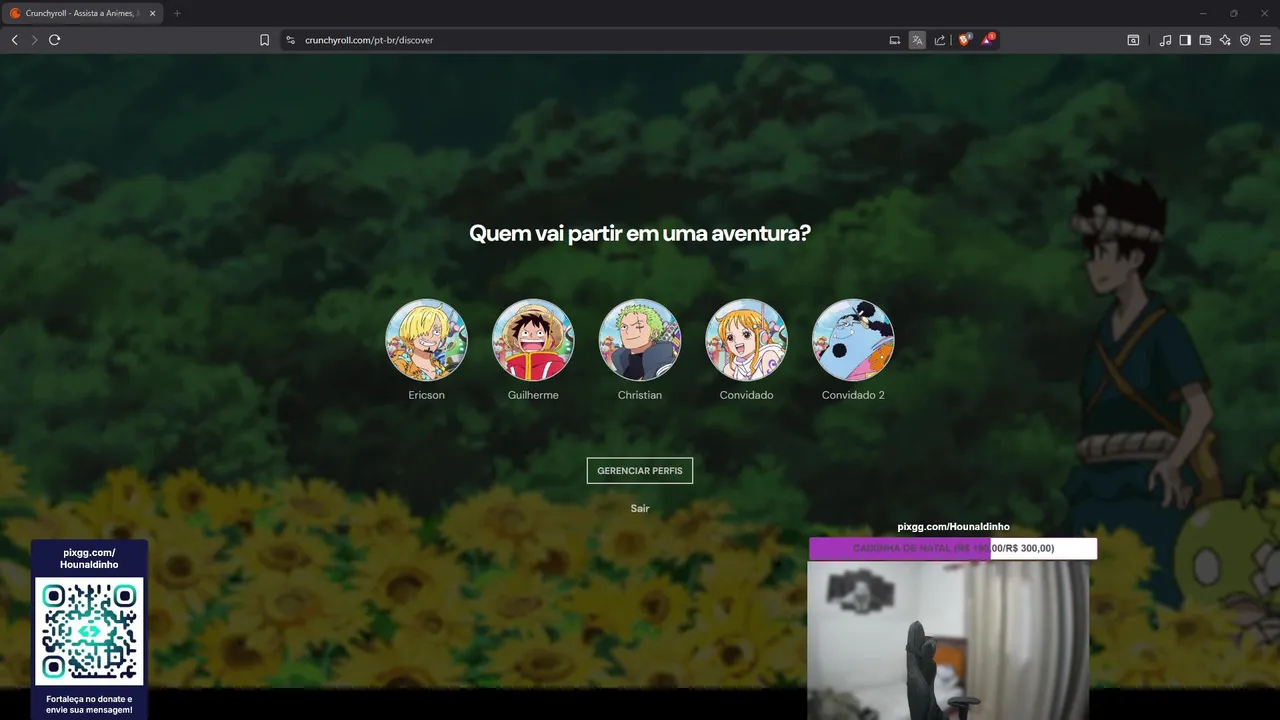Viewport: 1280px width, 720px height.
Task: Open Brave Shields lion icon
Action: pyautogui.click(x=965, y=40)
